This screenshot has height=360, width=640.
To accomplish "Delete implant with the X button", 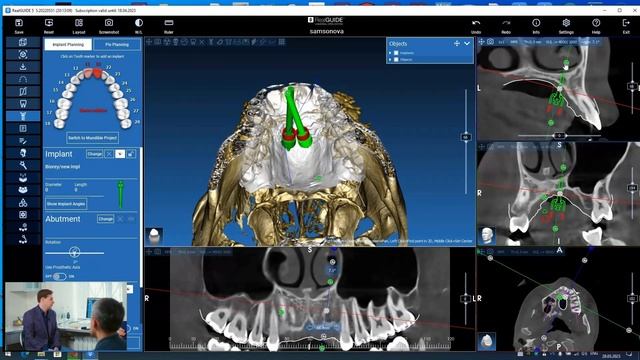I will click(109, 154).
